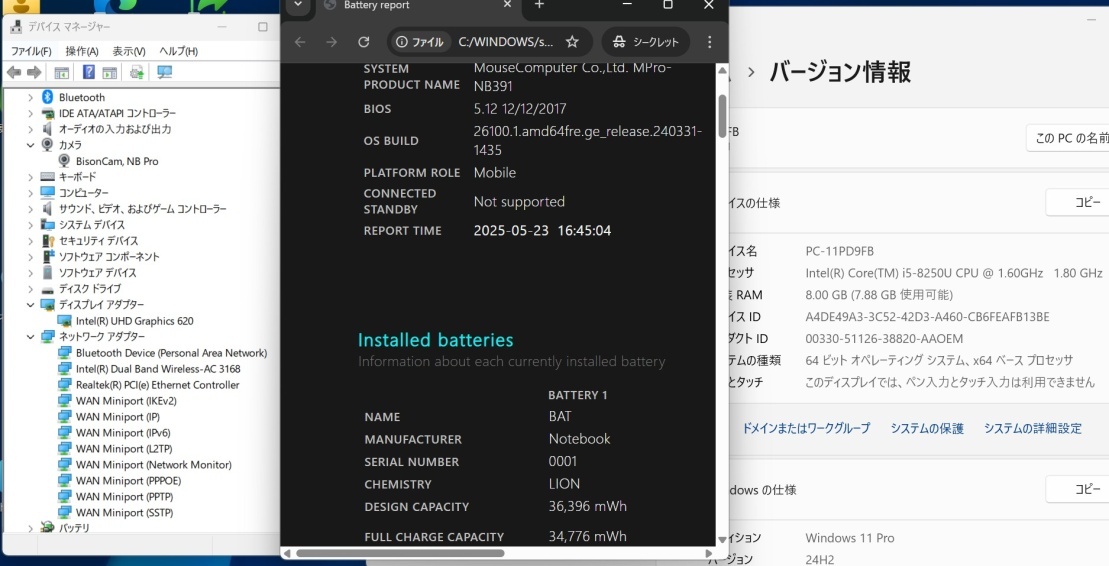Image resolution: width=1109 pixels, height=566 pixels.
Task: Click Battery report horizontal scrollbar thumb
Action: [x=400, y=553]
